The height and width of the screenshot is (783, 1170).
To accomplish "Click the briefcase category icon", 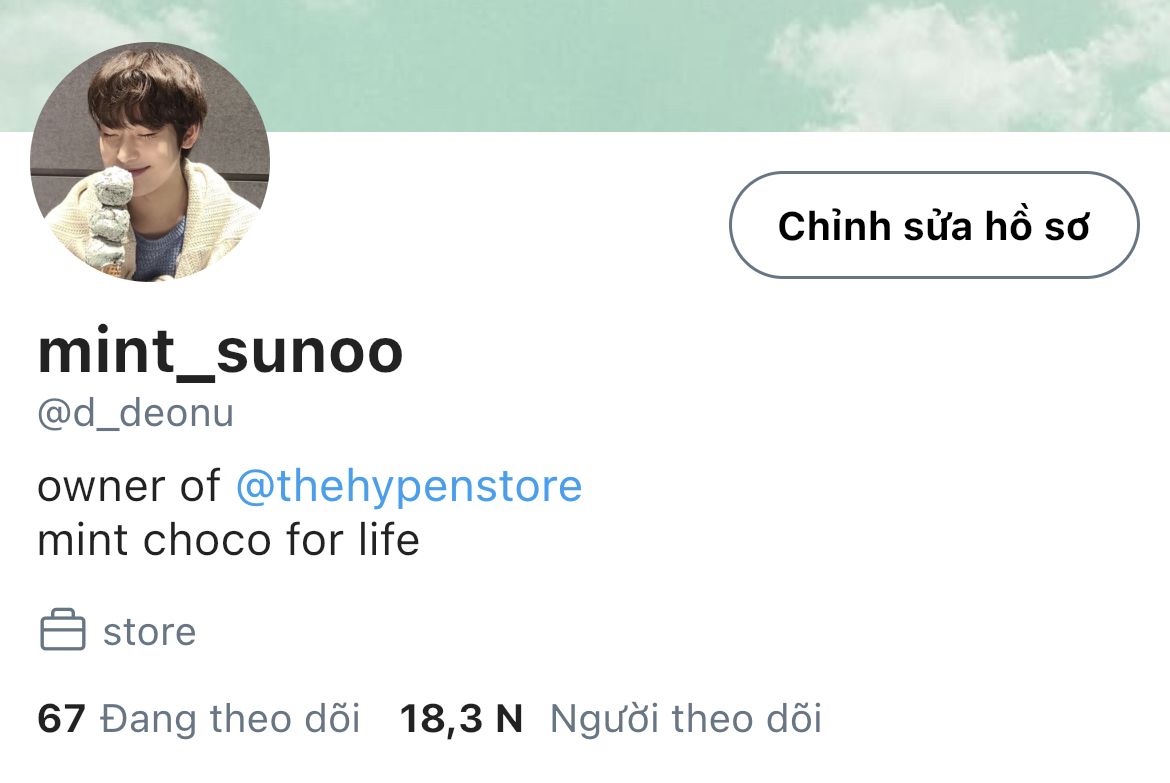I will [63, 630].
